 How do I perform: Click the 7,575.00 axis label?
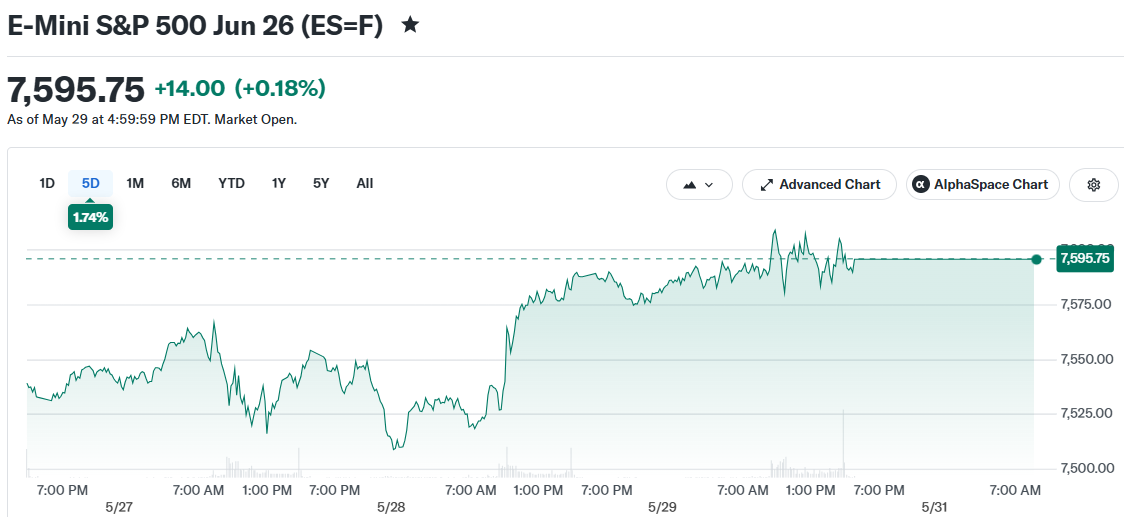1085,305
